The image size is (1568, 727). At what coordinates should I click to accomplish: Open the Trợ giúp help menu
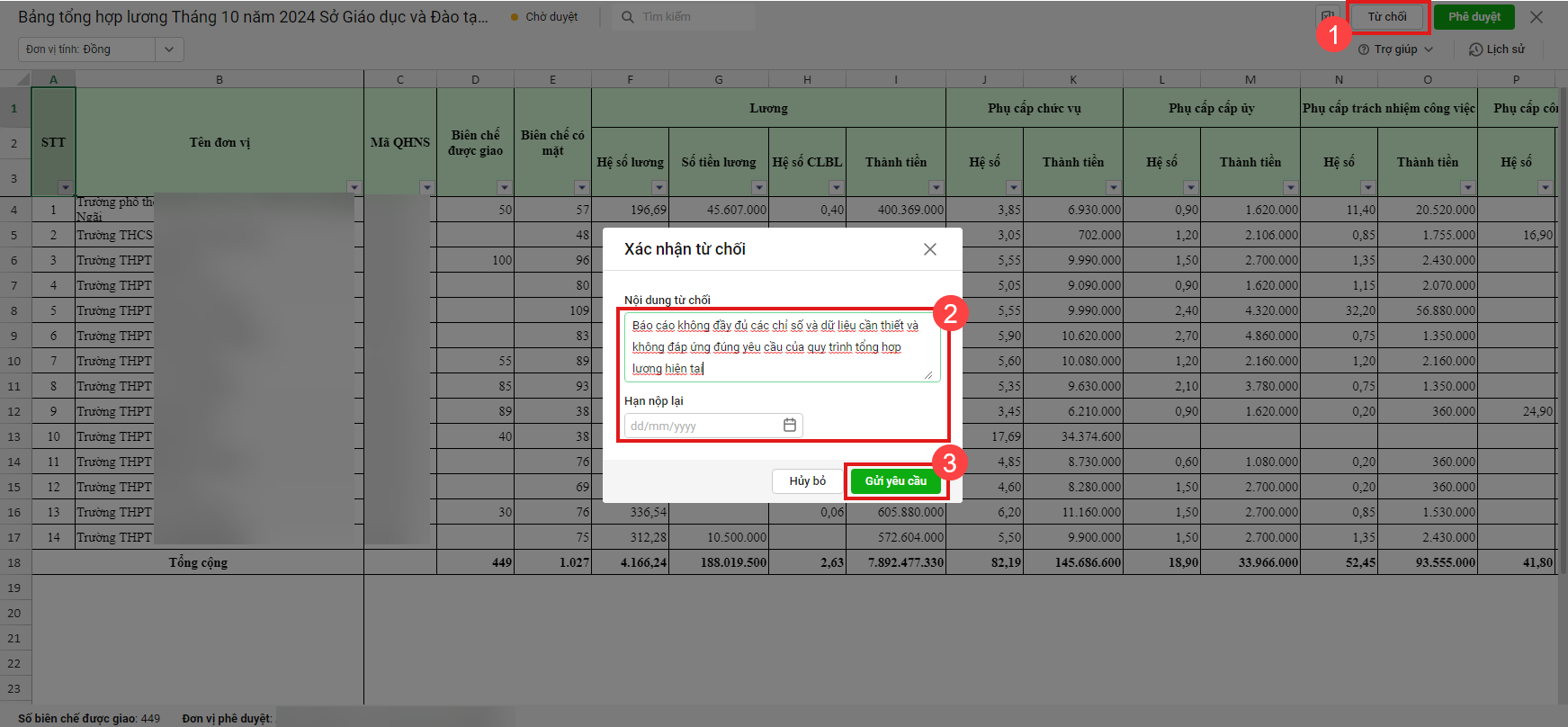click(1395, 49)
